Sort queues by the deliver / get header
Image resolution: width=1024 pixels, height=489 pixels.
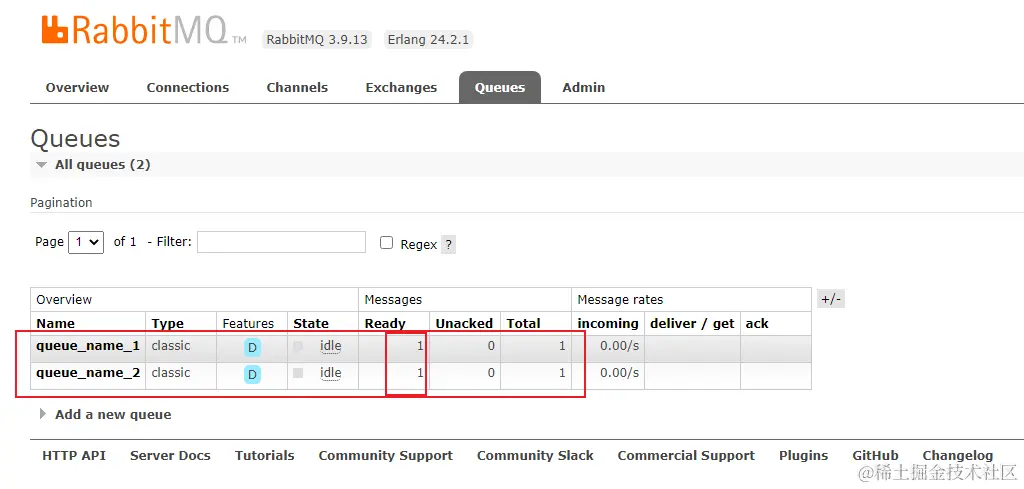coord(692,324)
